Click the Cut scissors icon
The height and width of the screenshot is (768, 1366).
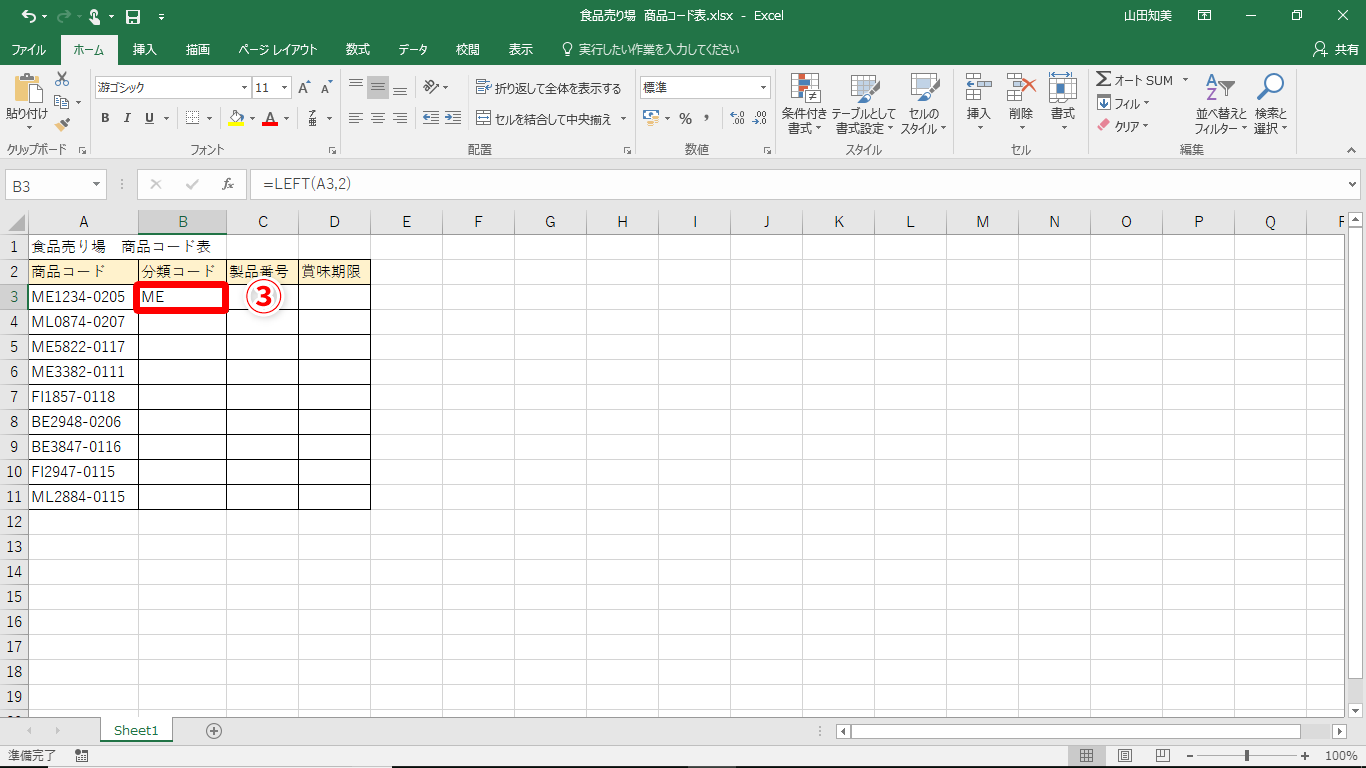(x=62, y=79)
